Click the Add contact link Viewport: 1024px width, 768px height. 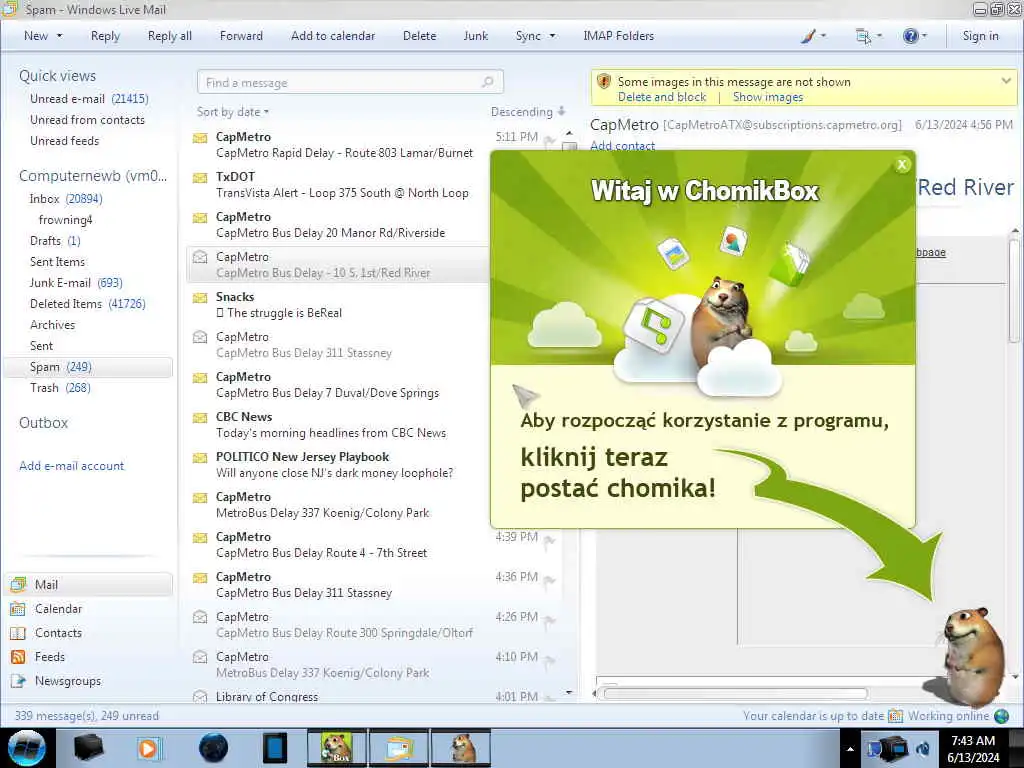(x=622, y=145)
